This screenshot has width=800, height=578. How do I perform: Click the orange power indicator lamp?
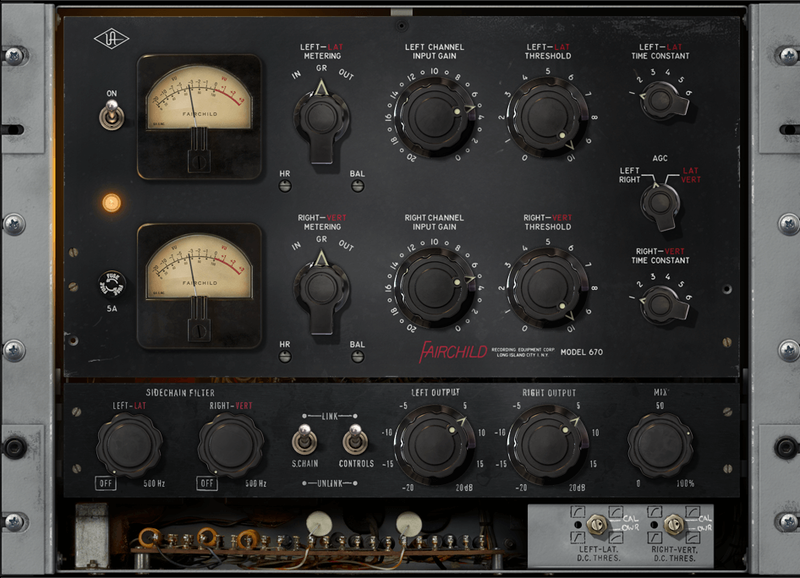pos(111,203)
